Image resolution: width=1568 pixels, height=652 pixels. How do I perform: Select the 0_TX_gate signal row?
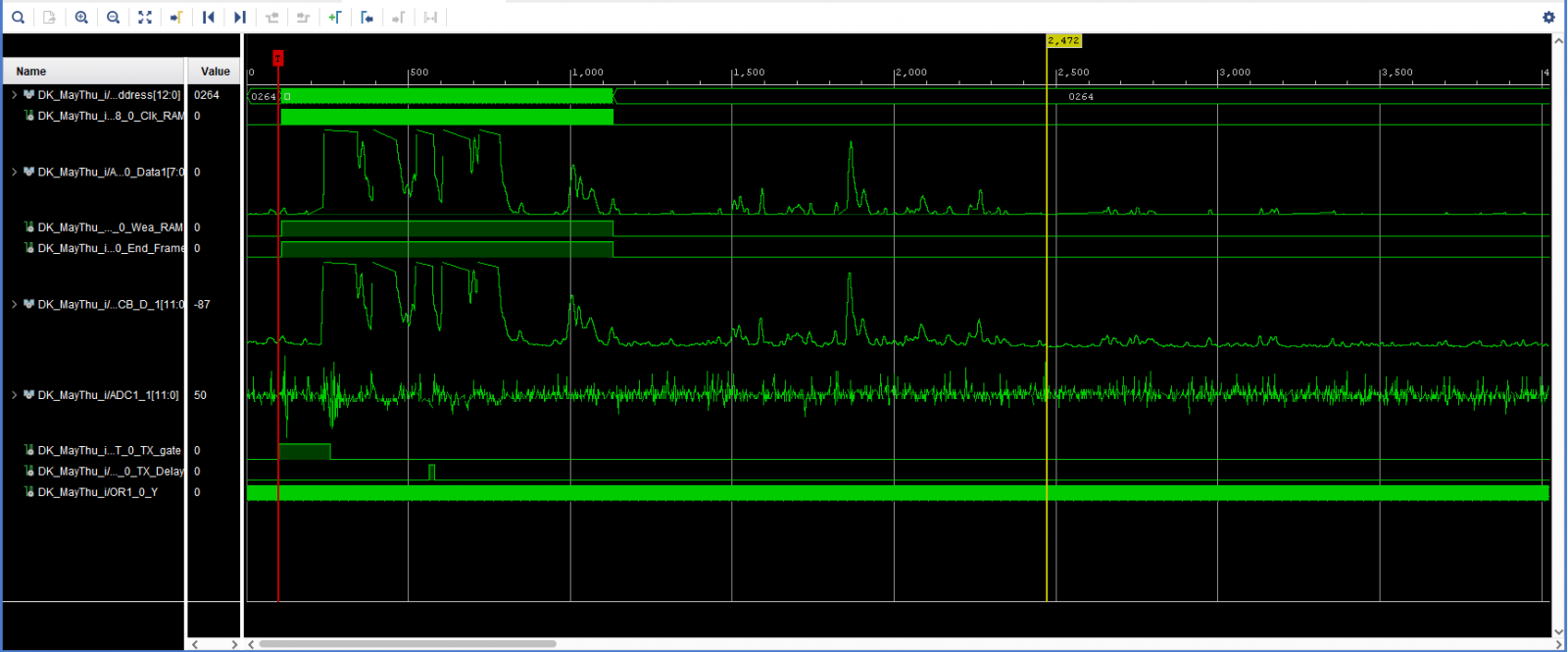point(108,450)
